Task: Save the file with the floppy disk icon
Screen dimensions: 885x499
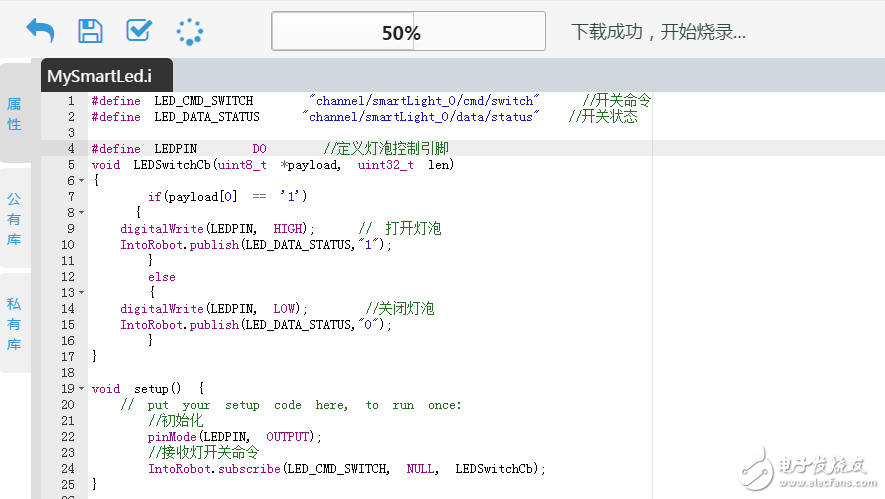Action: (90, 31)
